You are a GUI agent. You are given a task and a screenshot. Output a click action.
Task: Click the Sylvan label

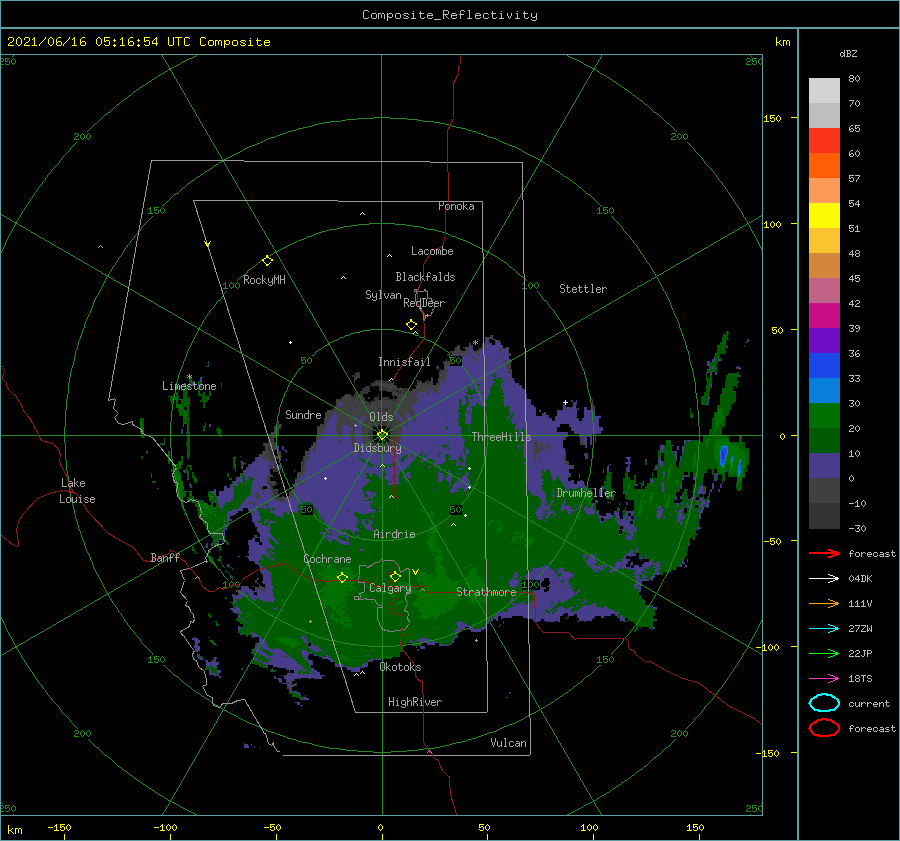tap(383, 295)
